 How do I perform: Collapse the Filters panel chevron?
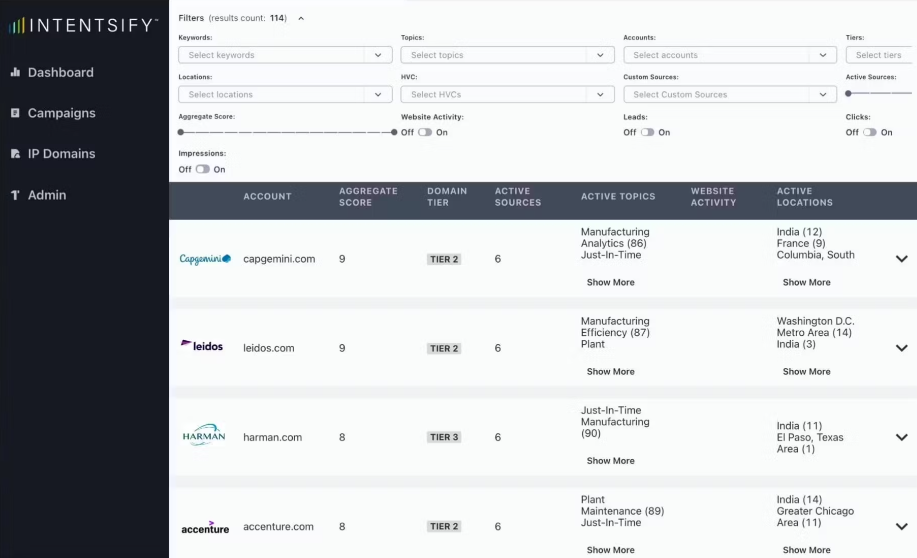tap(301, 18)
